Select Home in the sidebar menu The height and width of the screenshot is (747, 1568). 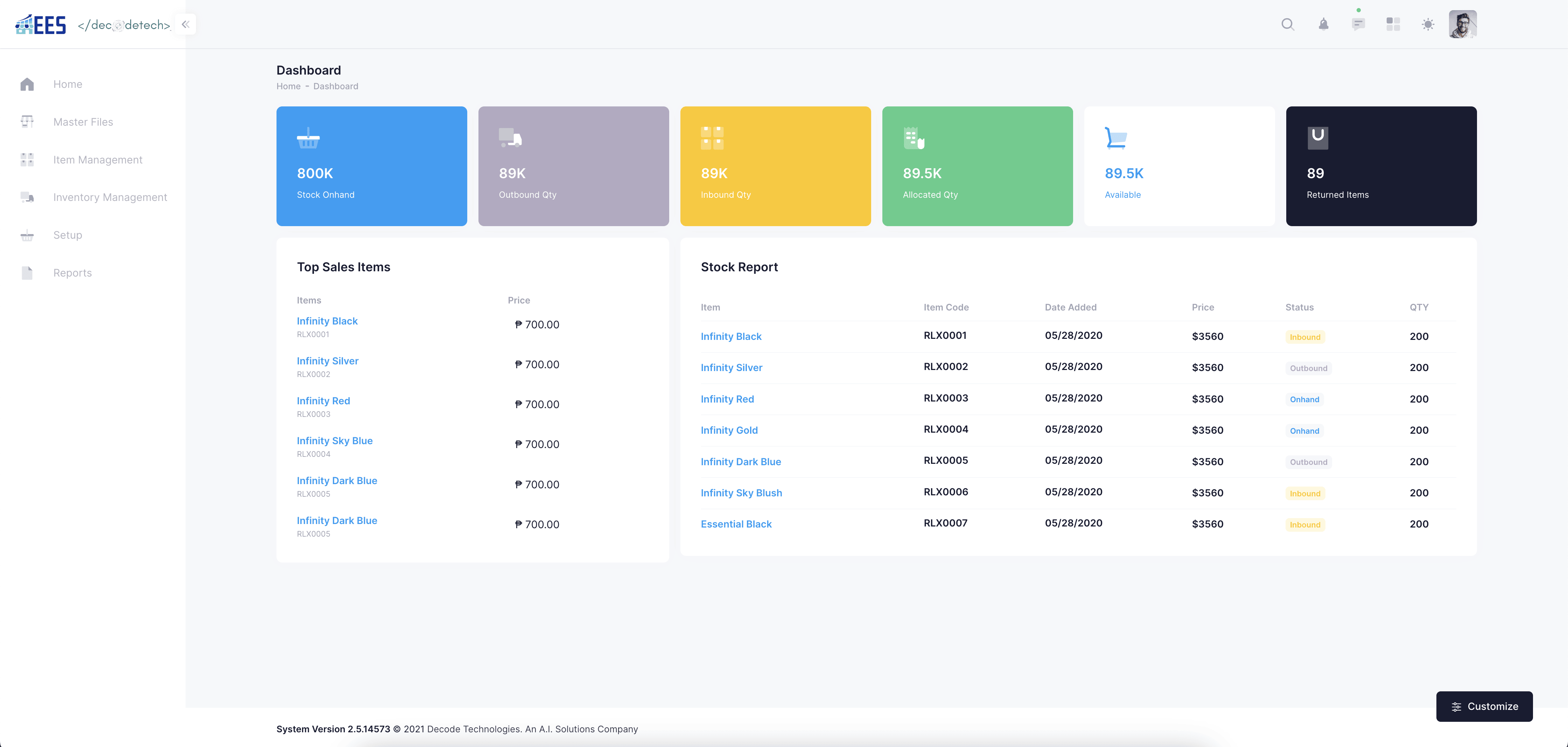[x=68, y=84]
